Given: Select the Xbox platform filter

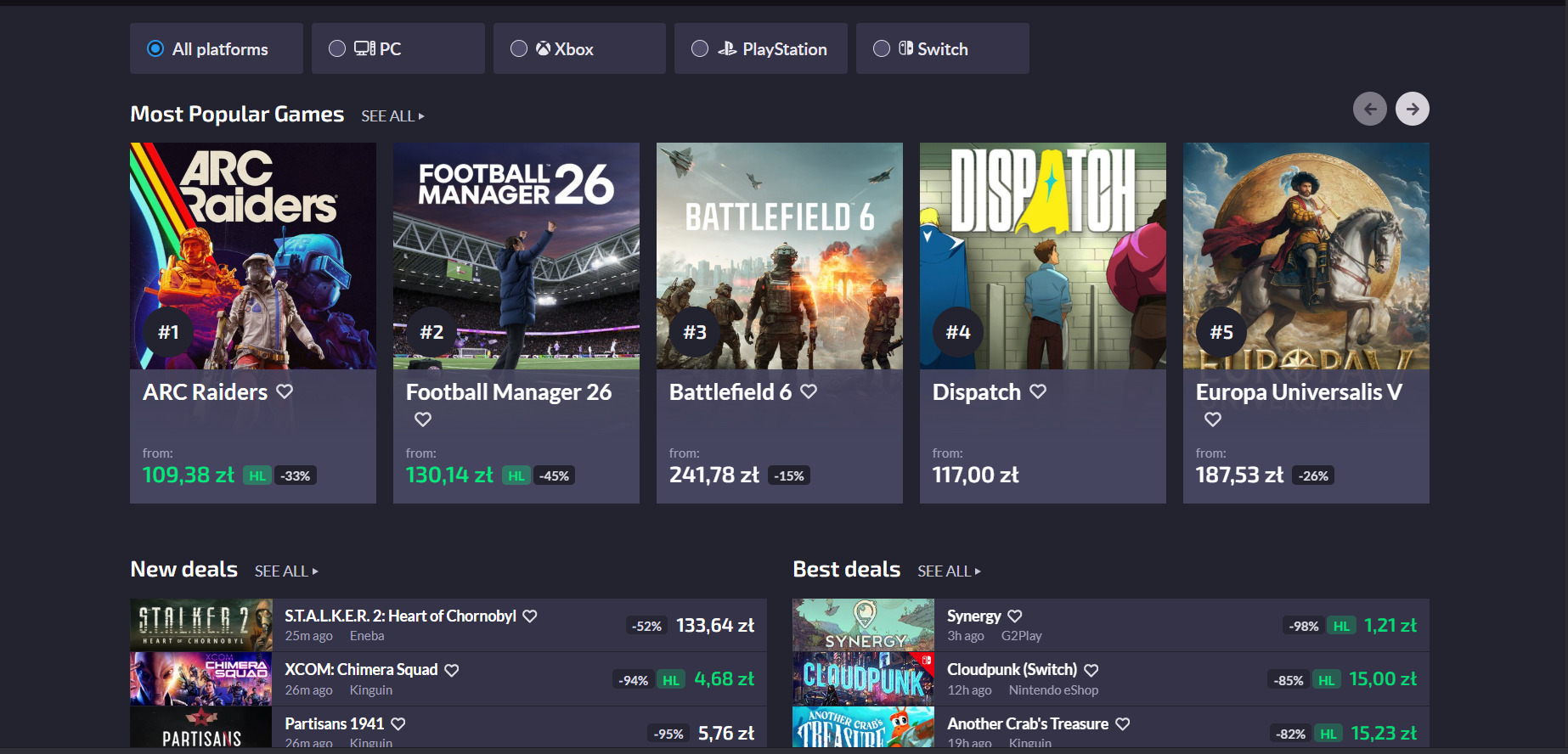Looking at the screenshot, I should click(519, 49).
